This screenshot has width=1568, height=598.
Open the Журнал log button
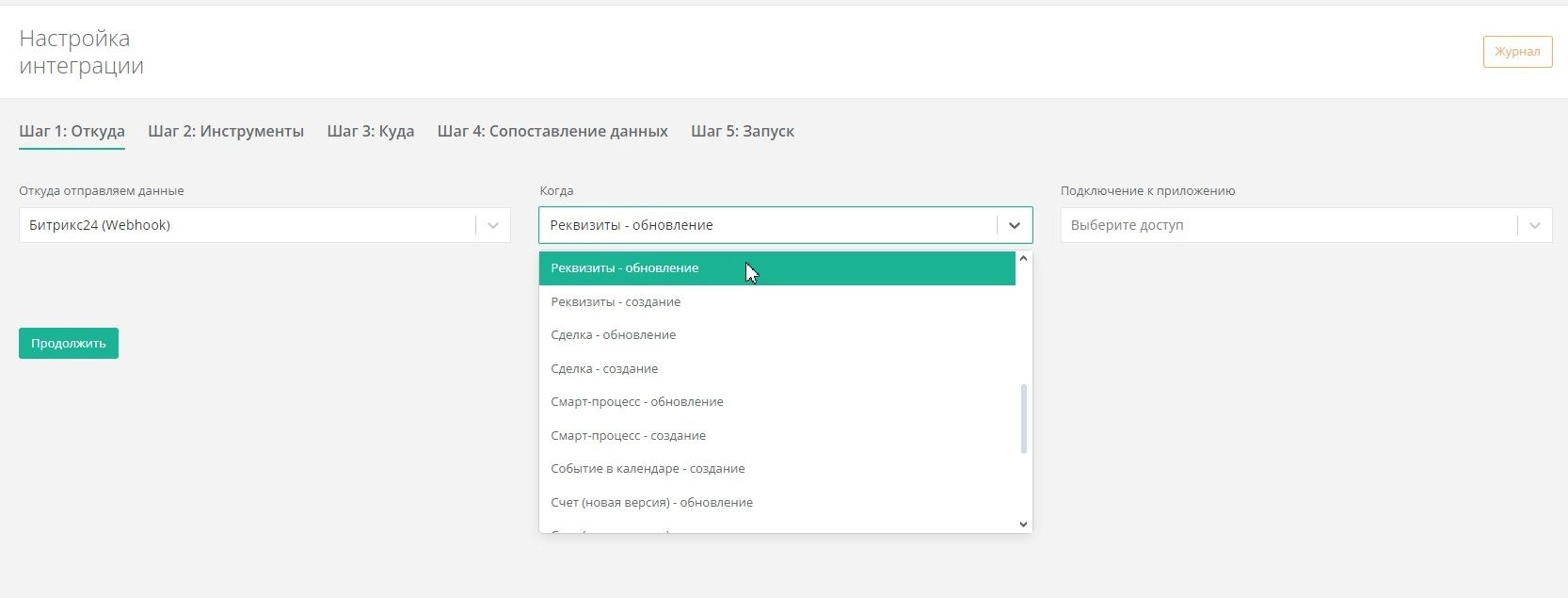pos(1516,52)
